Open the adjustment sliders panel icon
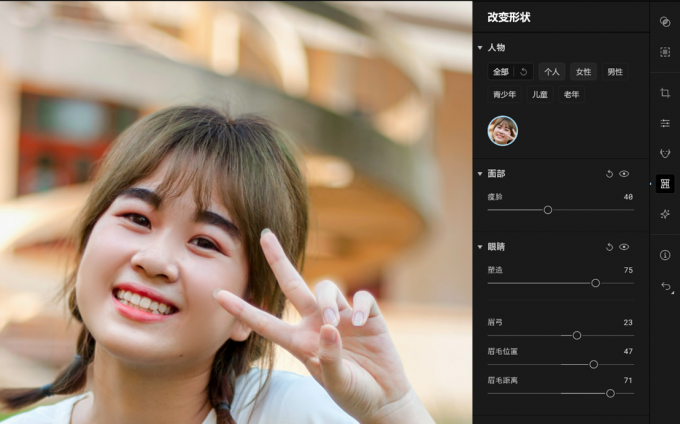The height and width of the screenshot is (424, 680). point(665,124)
